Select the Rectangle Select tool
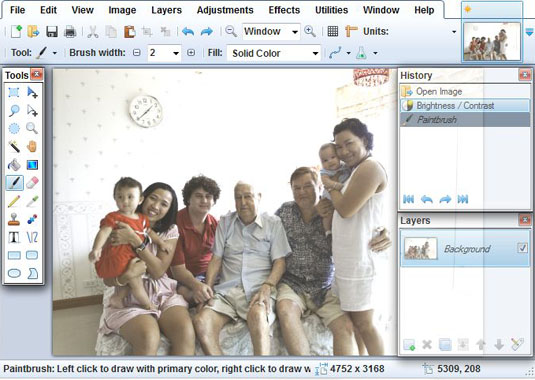Image resolution: width=535 pixels, height=380 pixels. click(14, 92)
